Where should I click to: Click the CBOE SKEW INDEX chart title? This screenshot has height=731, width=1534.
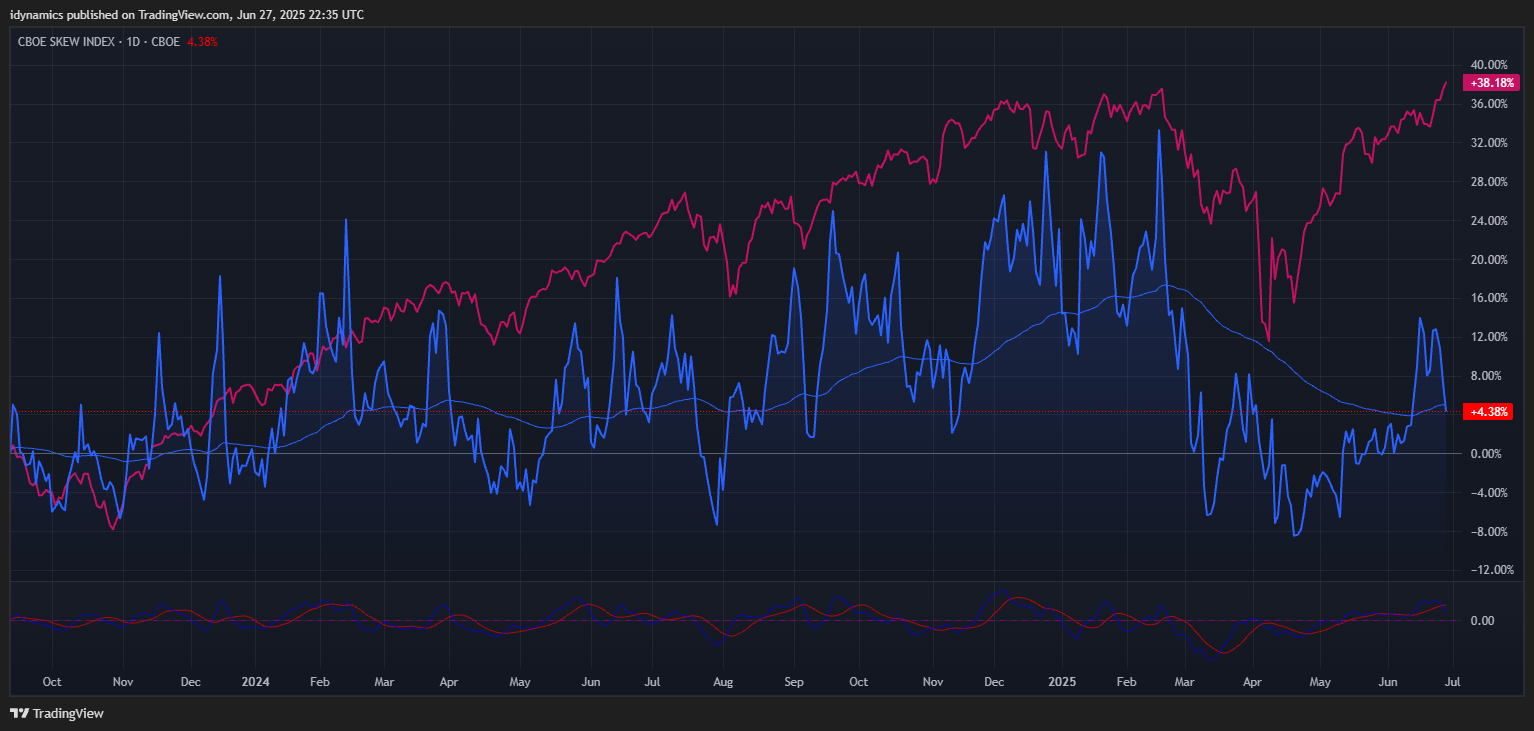(99, 42)
